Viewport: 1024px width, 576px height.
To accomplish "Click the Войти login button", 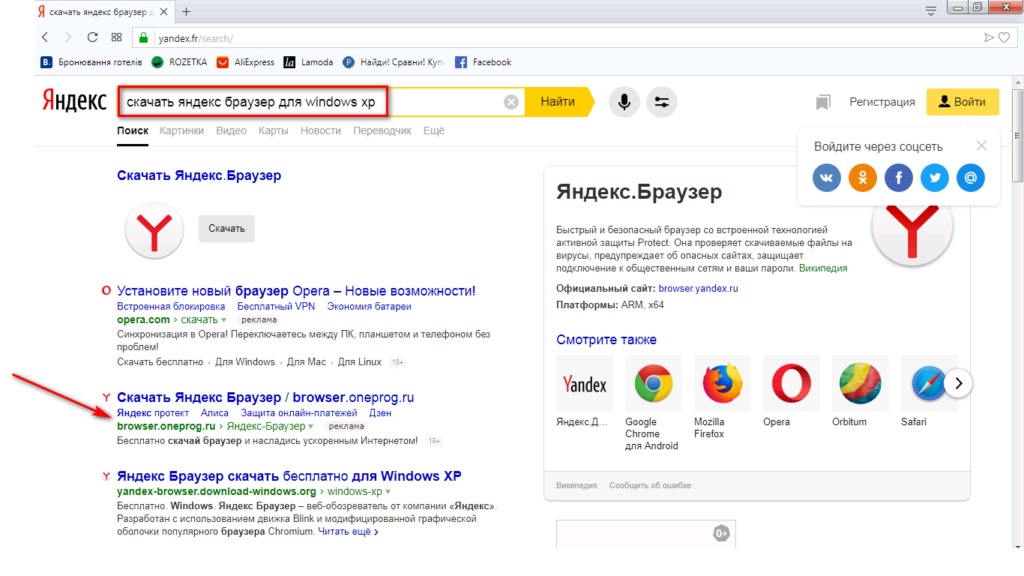I will (x=963, y=102).
